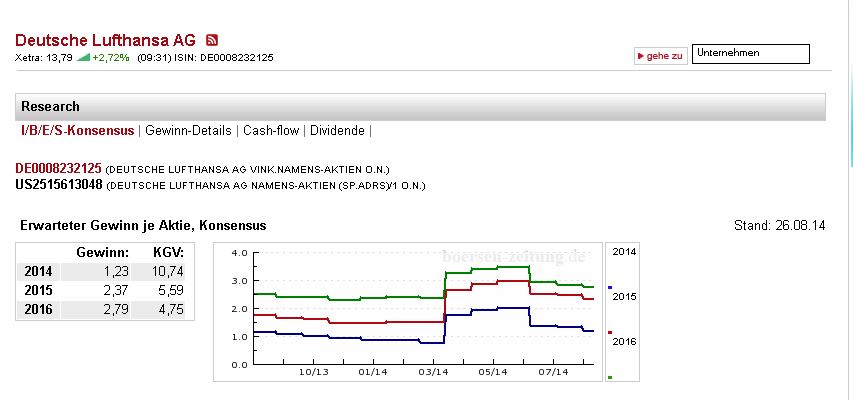Focus the Unternehmen search field
This screenshot has height=400, width=853.
[750, 54]
